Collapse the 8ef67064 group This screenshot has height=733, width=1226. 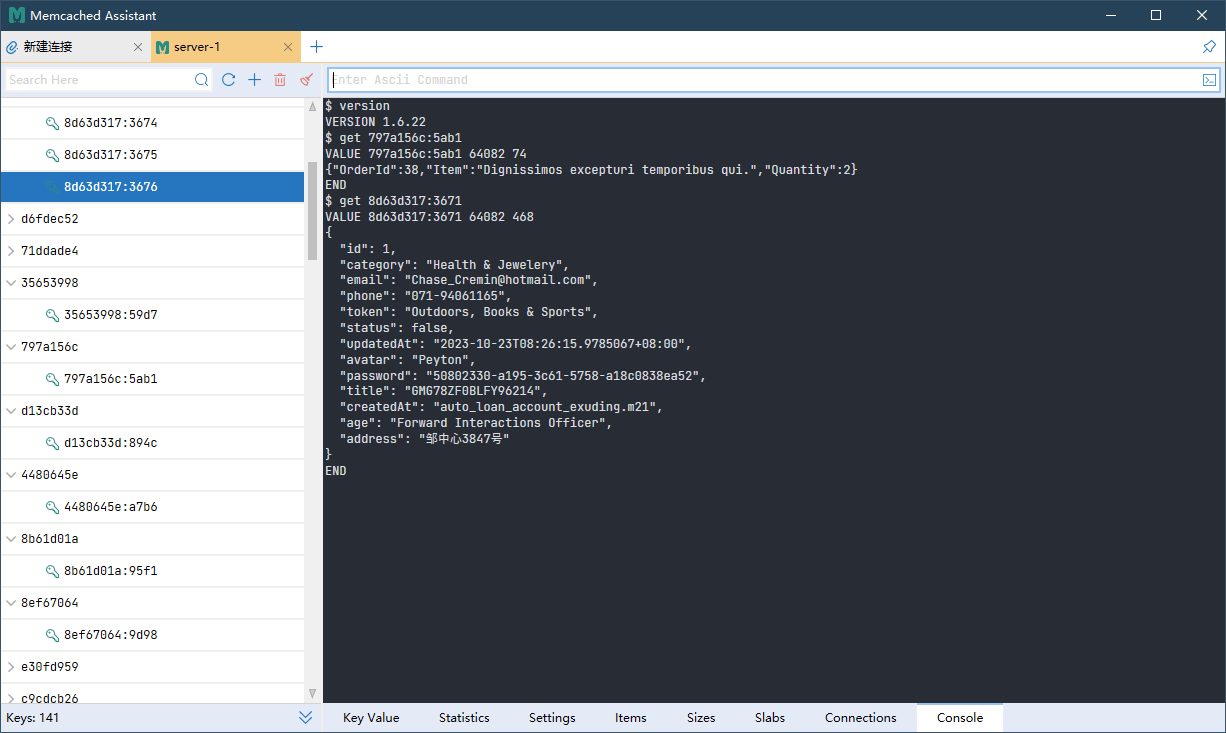pos(10,603)
